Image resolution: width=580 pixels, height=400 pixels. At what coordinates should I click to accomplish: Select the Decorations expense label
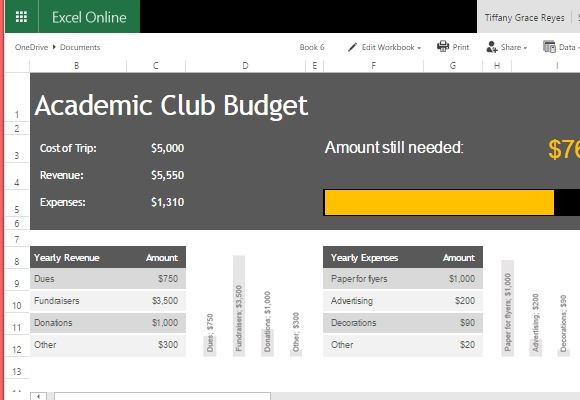[353, 323]
